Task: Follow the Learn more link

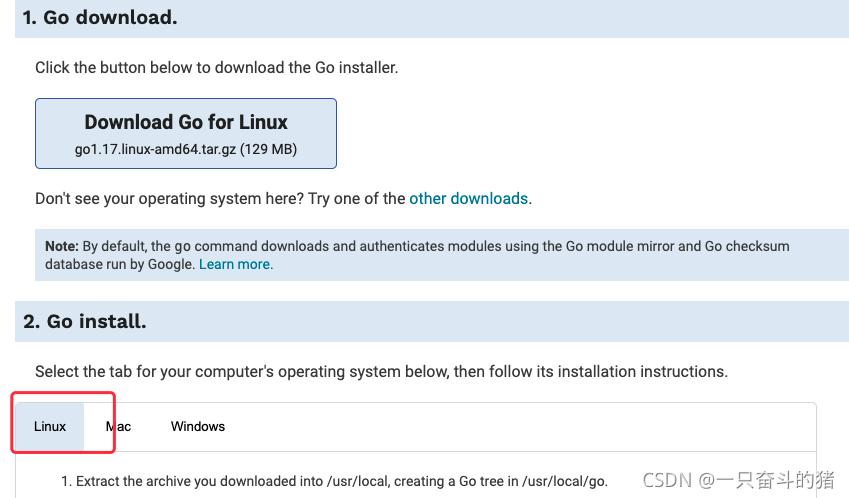Action: pos(236,264)
